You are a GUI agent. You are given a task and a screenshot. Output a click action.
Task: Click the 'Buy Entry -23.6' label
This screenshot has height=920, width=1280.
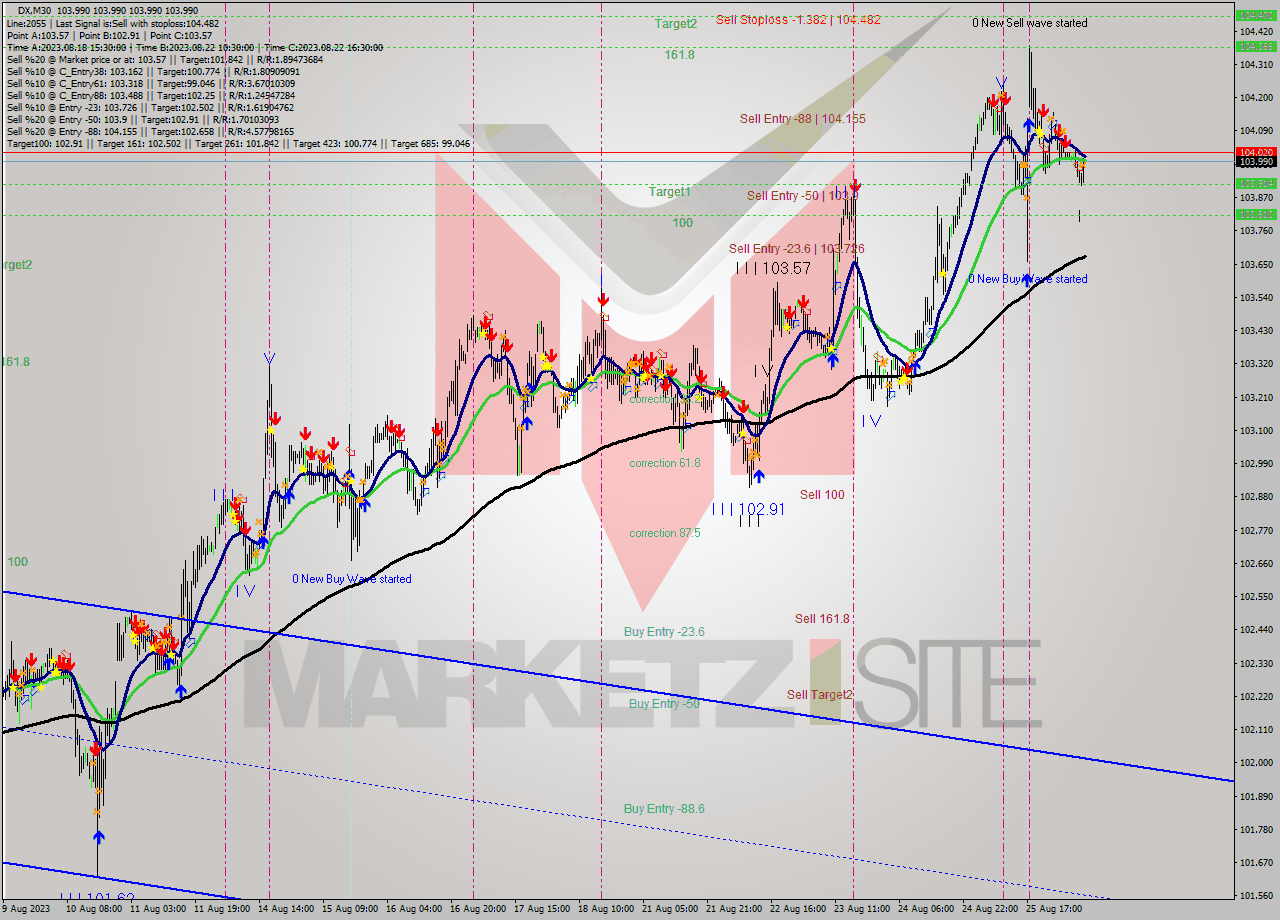(664, 632)
